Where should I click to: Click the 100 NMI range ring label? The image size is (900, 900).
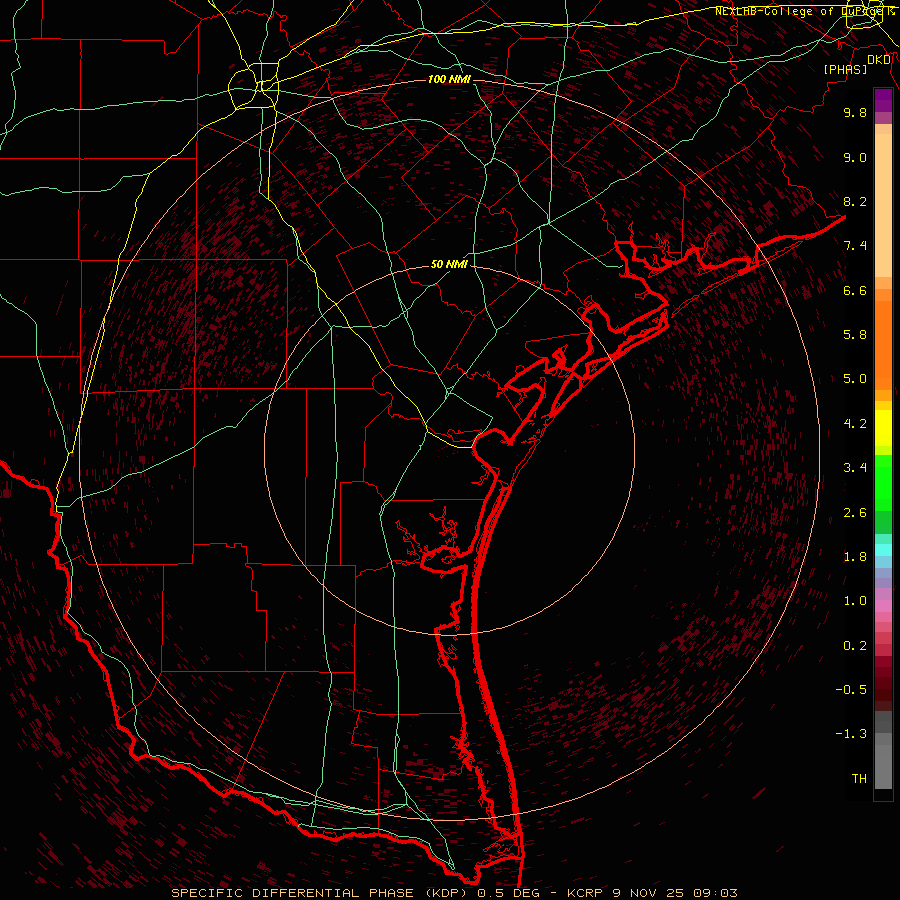[x=449, y=79]
